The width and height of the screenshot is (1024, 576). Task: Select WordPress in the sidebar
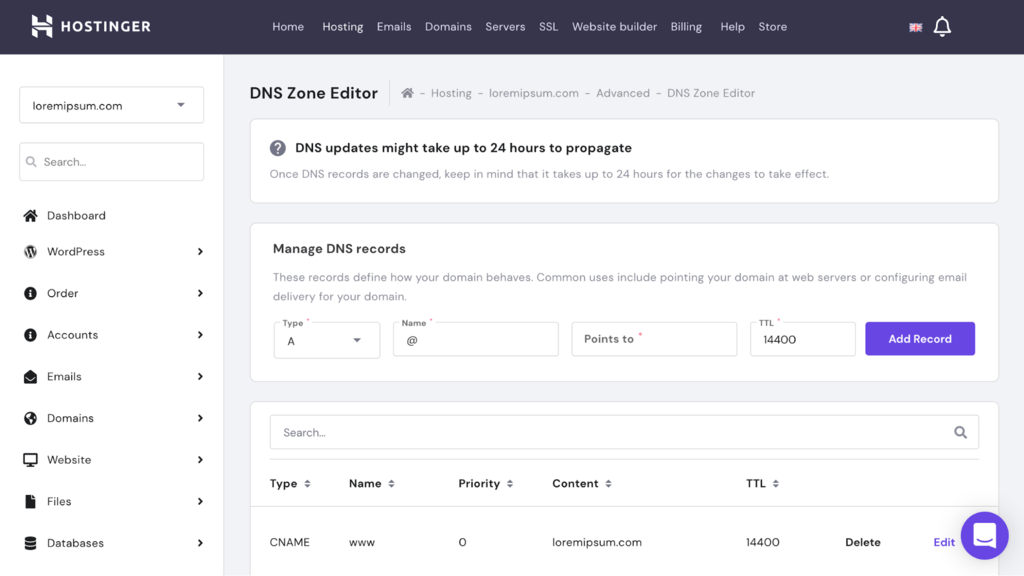74,251
